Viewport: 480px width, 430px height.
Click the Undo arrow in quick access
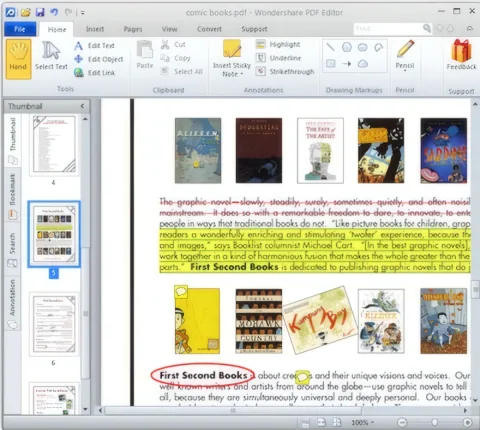[x=54, y=13]
